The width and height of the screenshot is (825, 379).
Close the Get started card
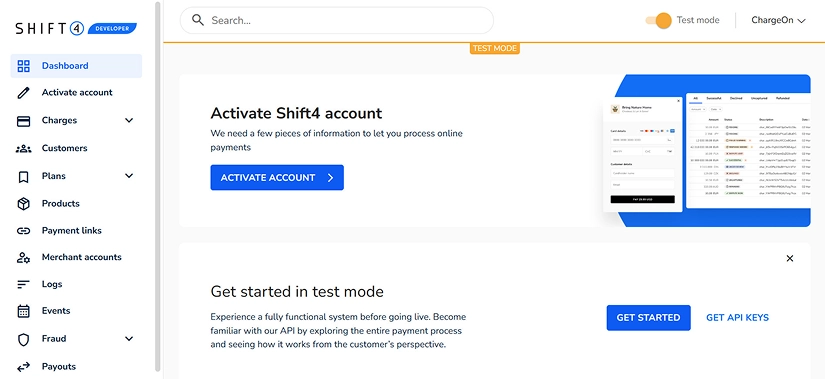(x=789, y=258)
